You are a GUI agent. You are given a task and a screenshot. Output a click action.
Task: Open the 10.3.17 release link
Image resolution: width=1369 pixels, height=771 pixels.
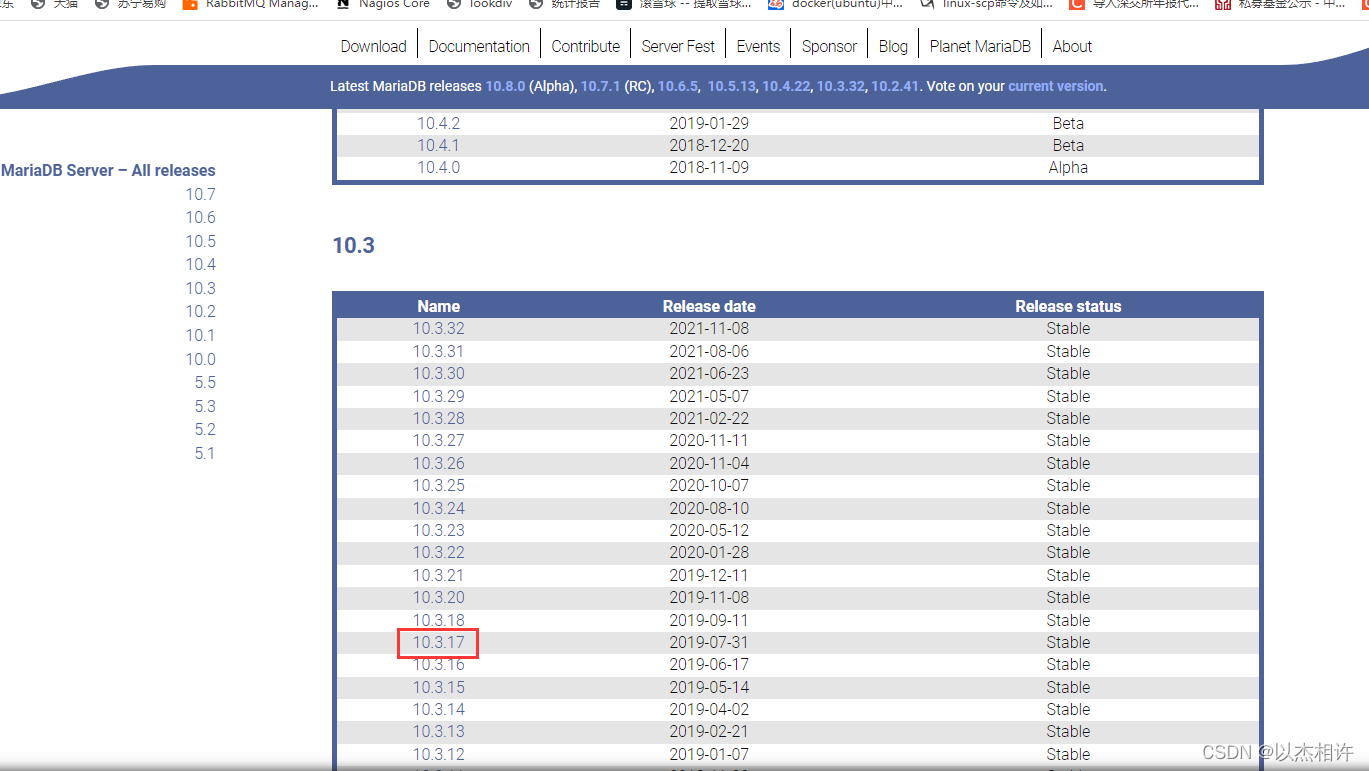(x=439, y=643)
